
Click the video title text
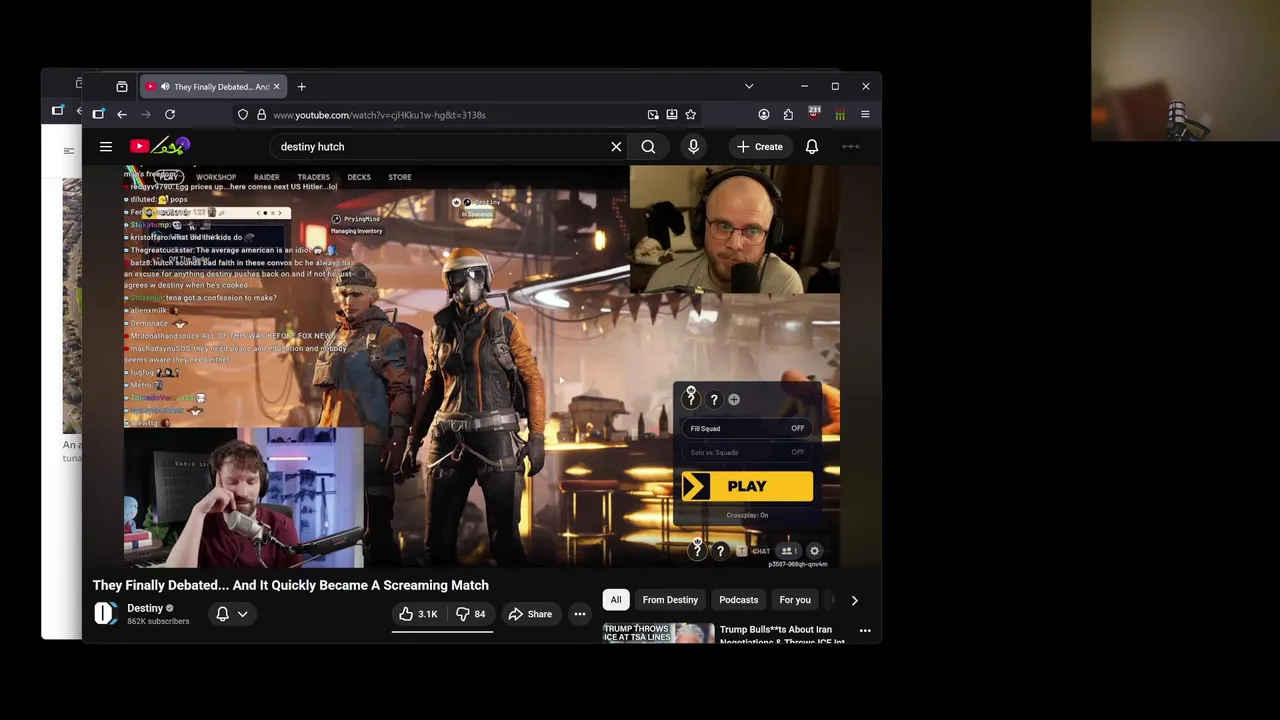coord(291,586)
